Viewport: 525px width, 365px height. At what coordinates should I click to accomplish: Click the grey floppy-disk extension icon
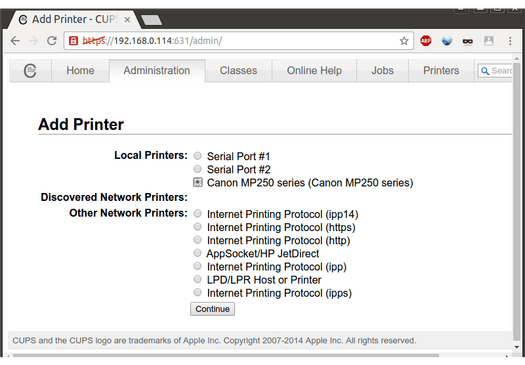489,41
